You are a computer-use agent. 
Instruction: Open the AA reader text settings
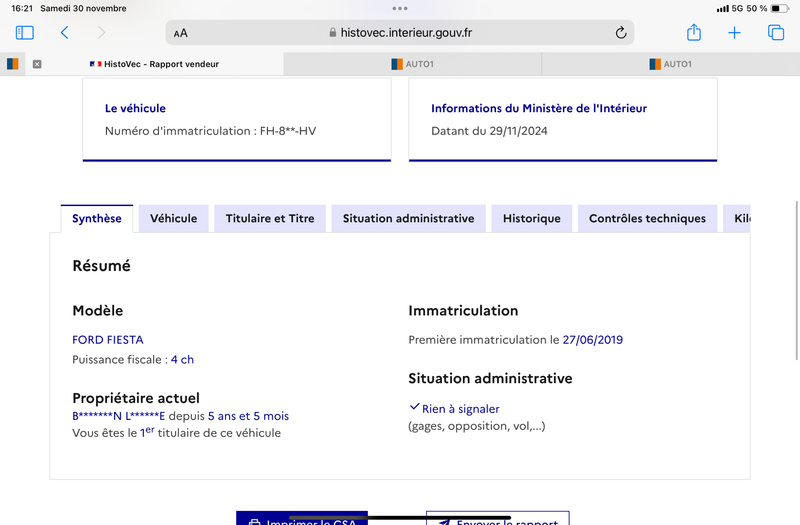(181, 33)
